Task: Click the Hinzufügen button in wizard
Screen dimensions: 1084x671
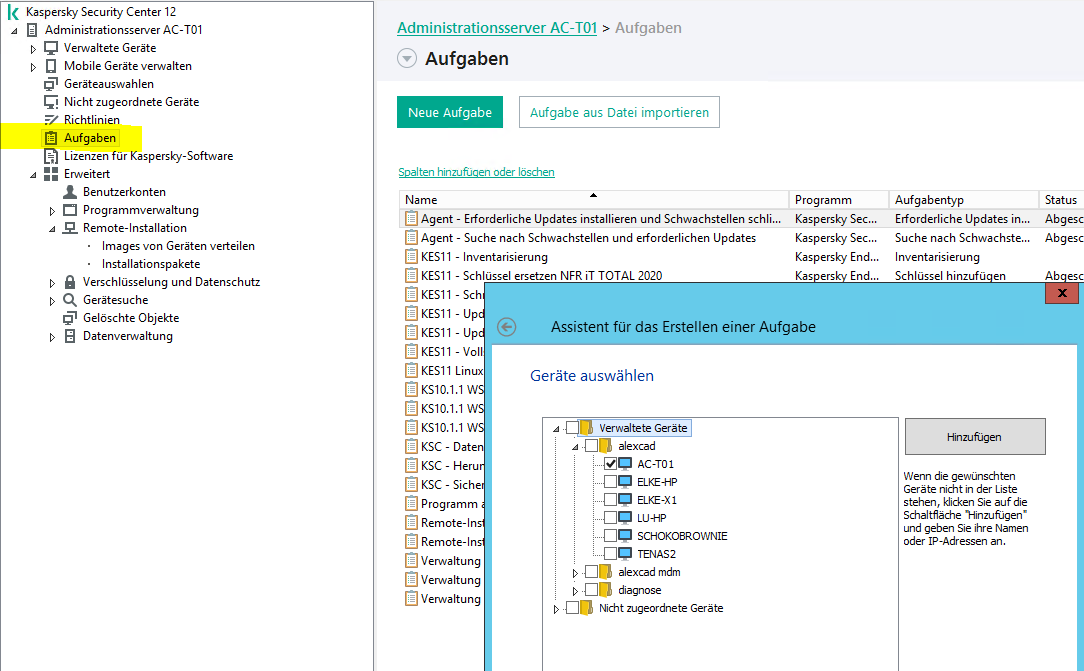Action: click(975, 437)
